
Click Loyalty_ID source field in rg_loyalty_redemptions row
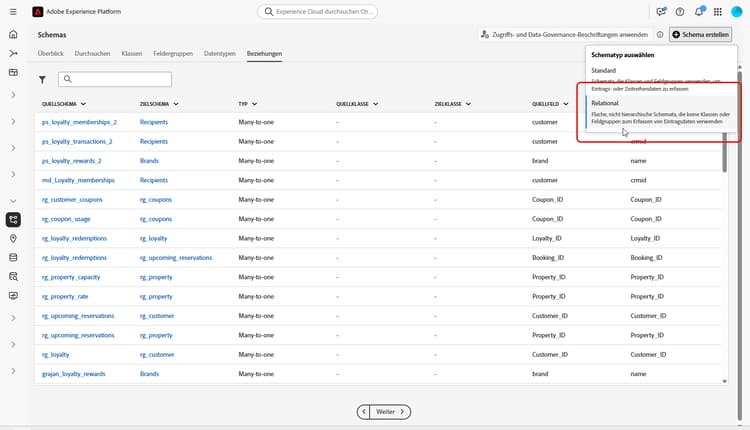coord(547,238)
